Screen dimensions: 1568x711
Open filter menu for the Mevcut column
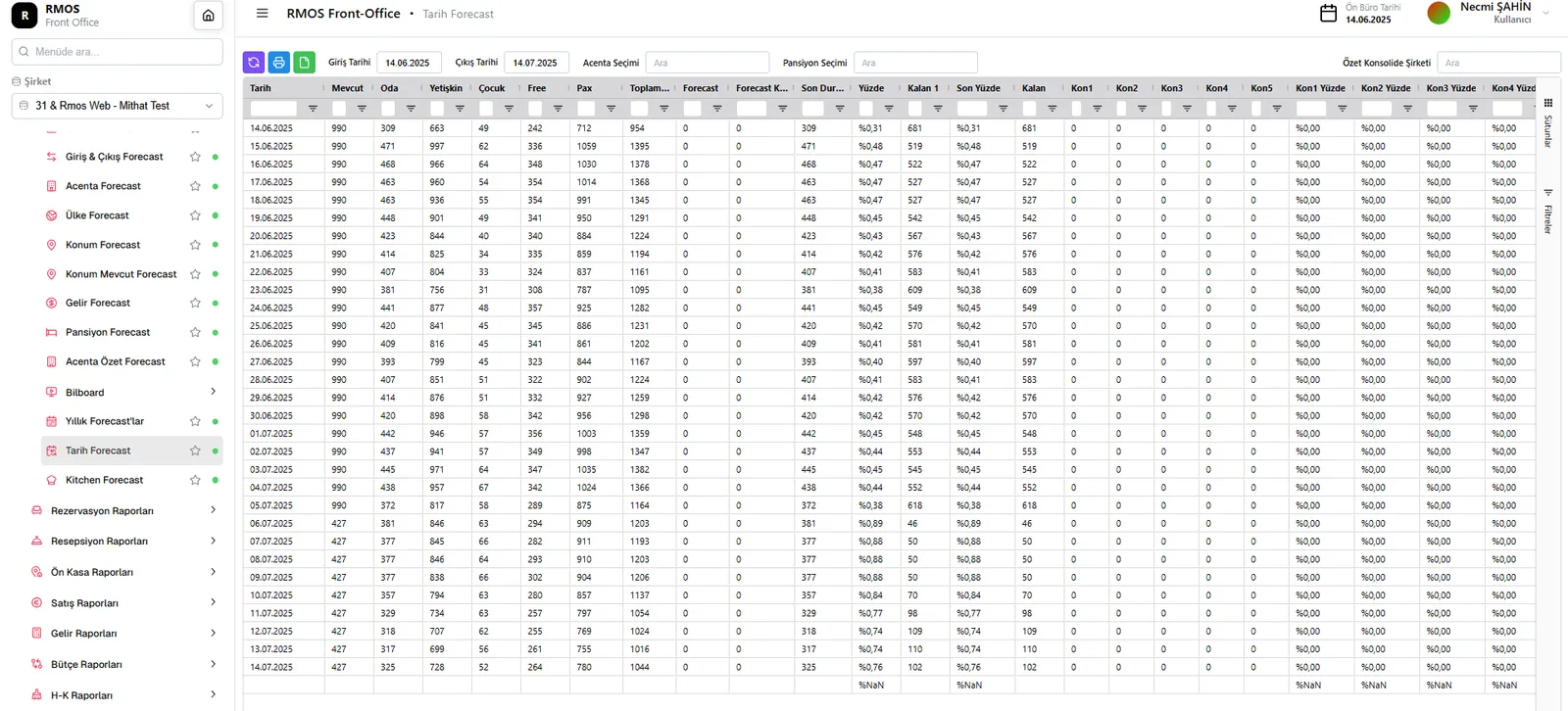tap(362, 109)
